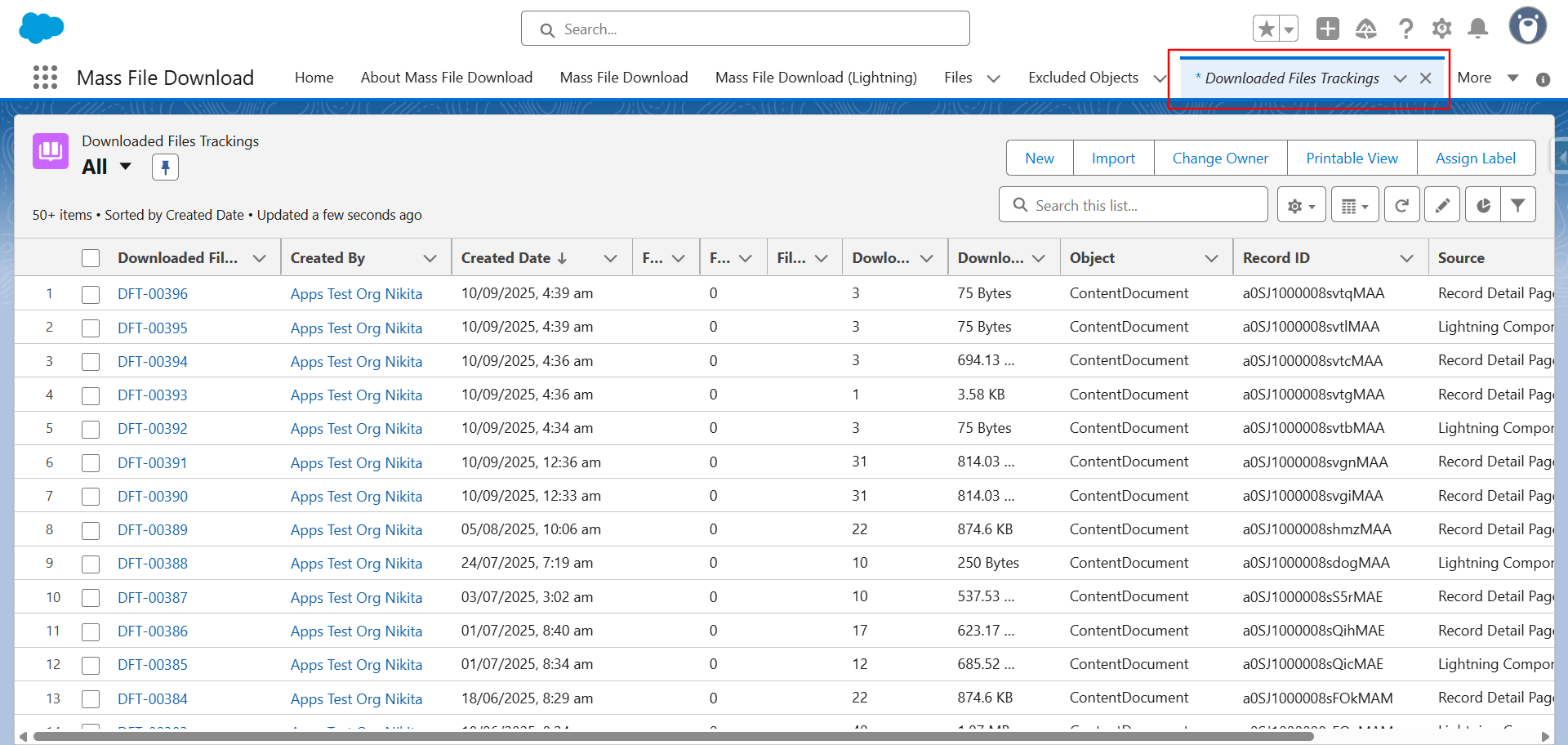Open the Favorites star icon
The width and height of the screenshot is (1568, 745).
coord(1266,29)
